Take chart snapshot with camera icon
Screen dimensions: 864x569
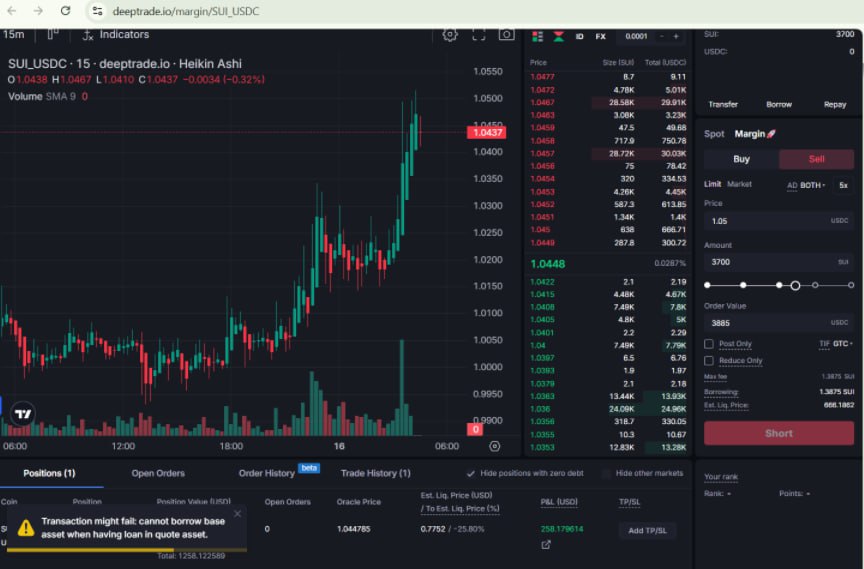(x=506, y=35)
